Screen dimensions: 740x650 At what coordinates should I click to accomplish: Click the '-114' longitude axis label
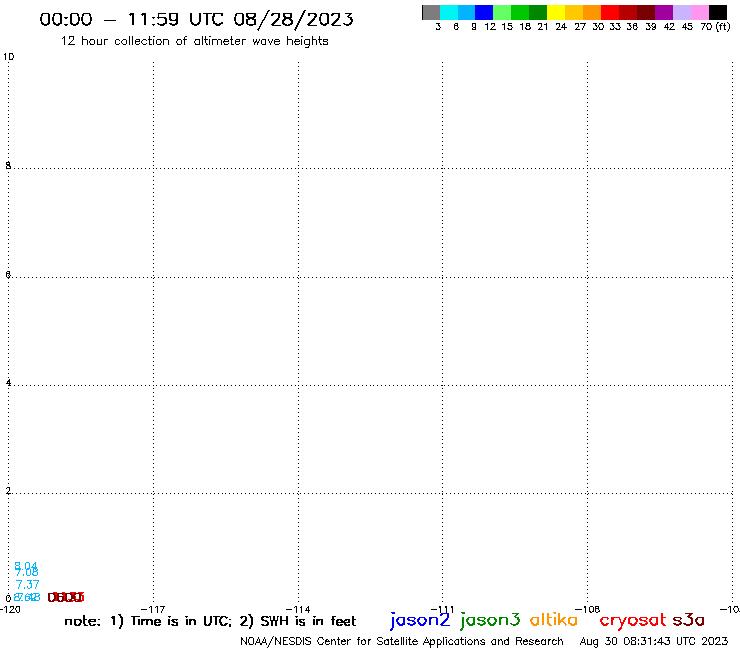point(298,610)
